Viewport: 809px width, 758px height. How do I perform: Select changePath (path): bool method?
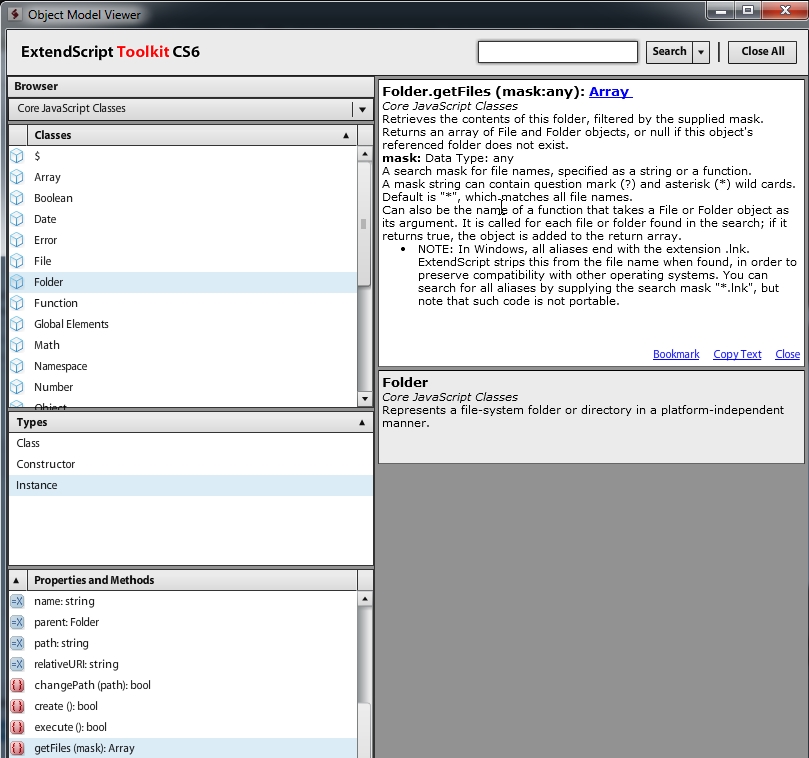(x=183, y=685)
